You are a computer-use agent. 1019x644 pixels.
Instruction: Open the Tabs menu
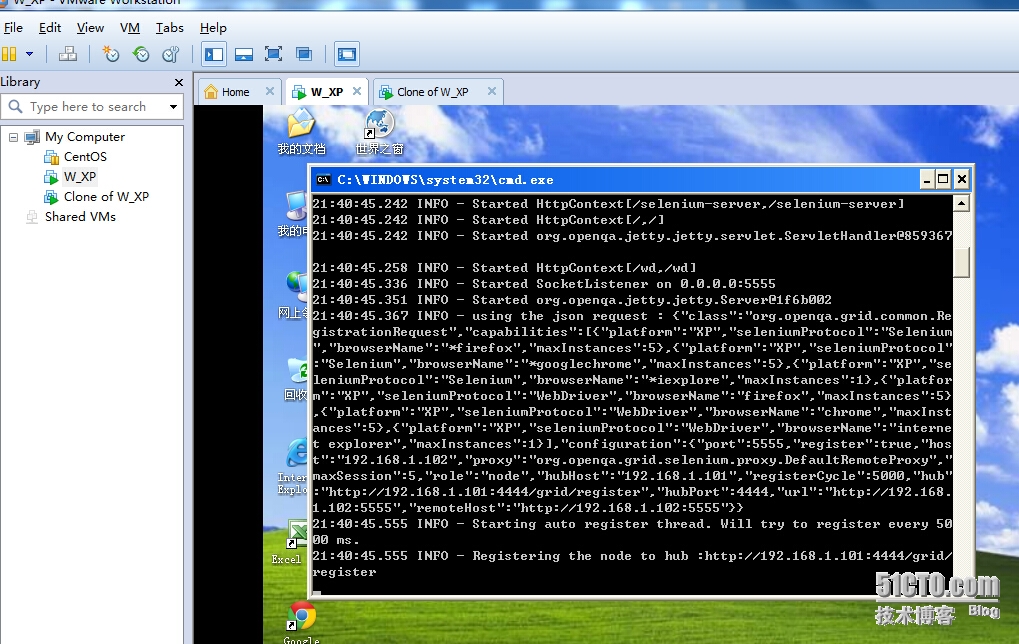pyautogui.click(x=170, y=28)
